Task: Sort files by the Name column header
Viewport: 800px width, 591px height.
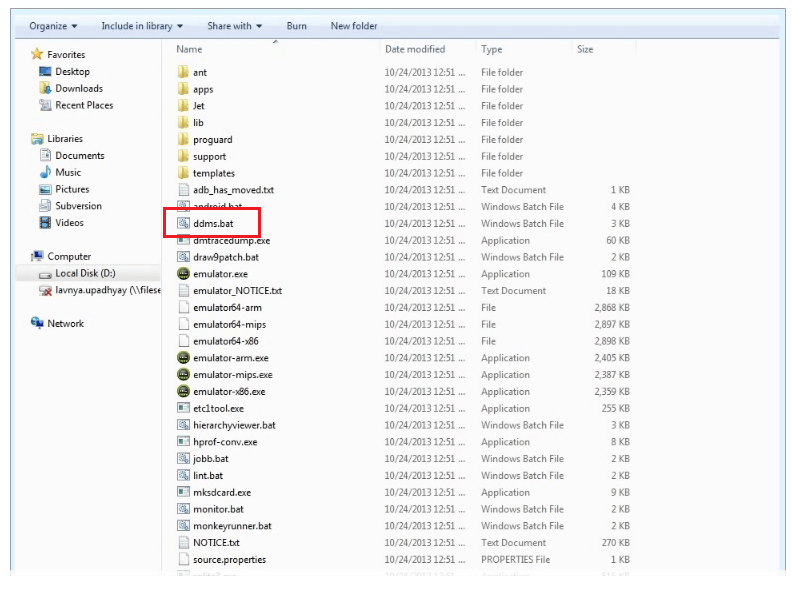Action: tap(189, 49)
